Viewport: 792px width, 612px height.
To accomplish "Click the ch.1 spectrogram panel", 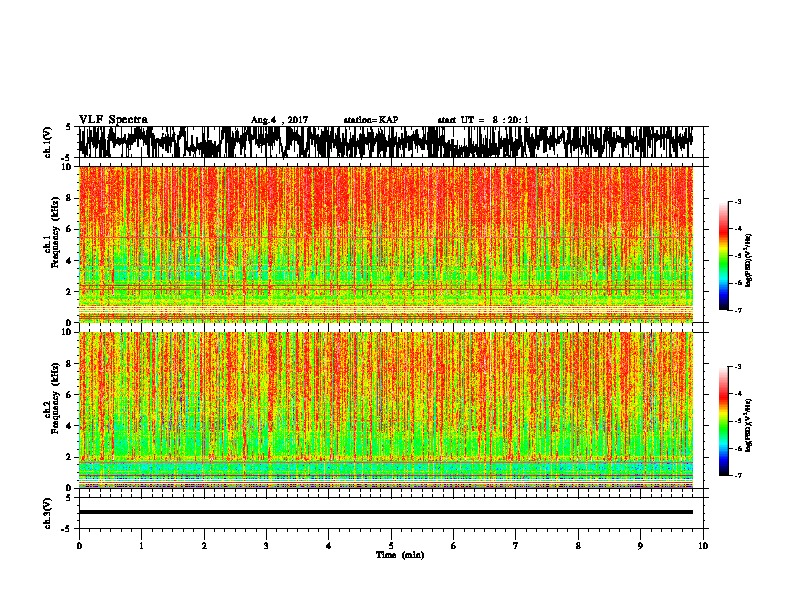I will point(385,244).
